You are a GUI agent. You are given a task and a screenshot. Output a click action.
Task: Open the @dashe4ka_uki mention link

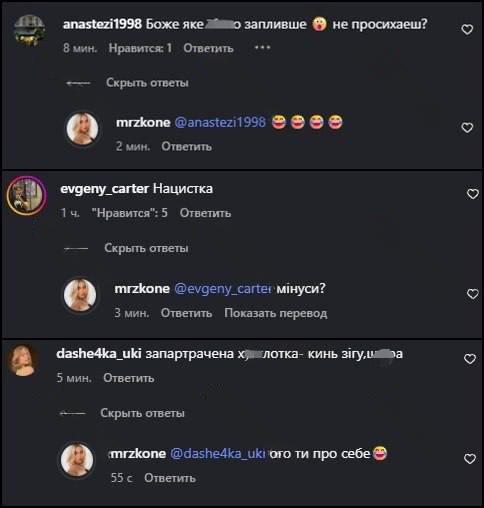coord(218,453)
